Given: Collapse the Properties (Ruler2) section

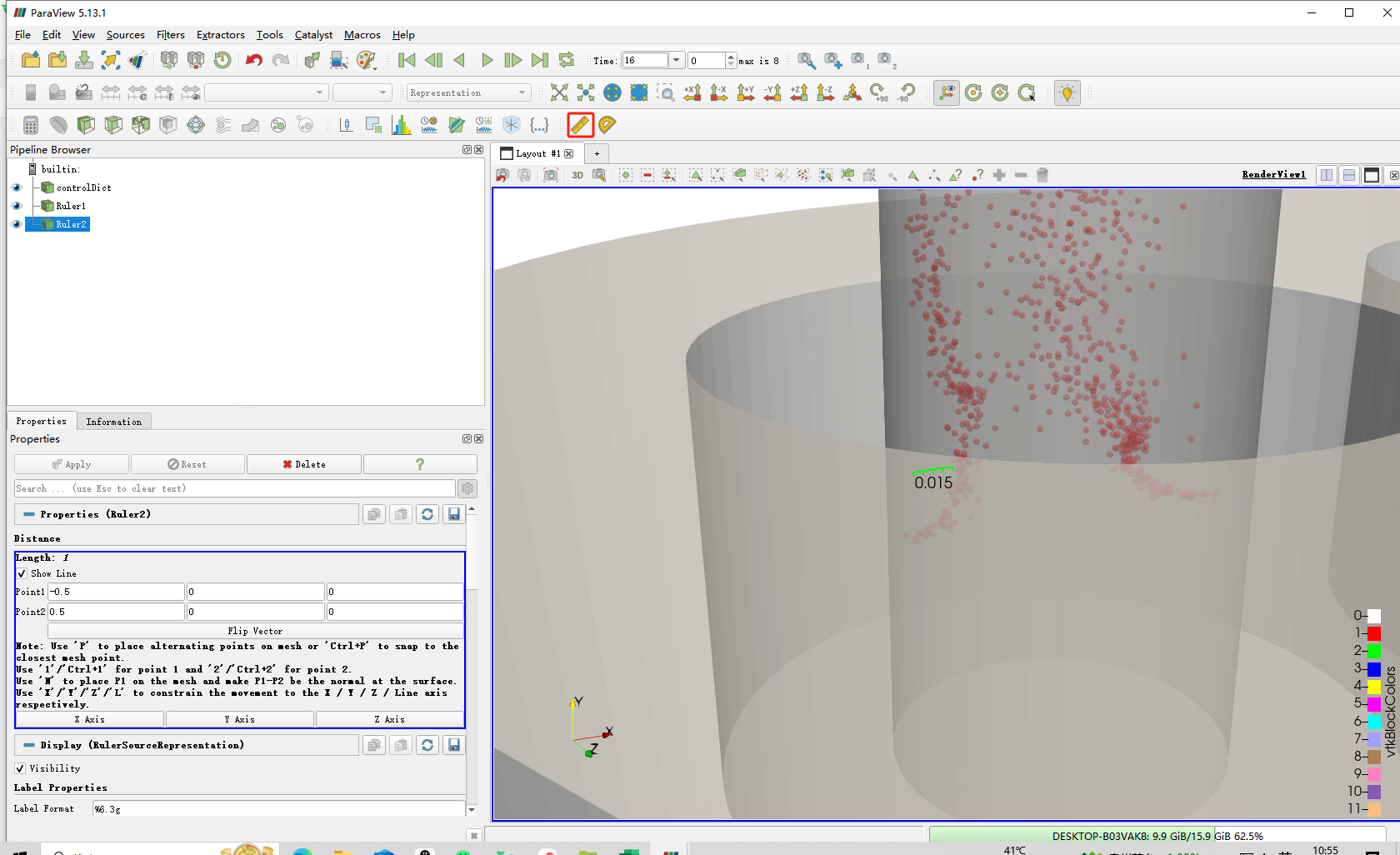Looking at the screenshot, I should click(x=29, y=514).
